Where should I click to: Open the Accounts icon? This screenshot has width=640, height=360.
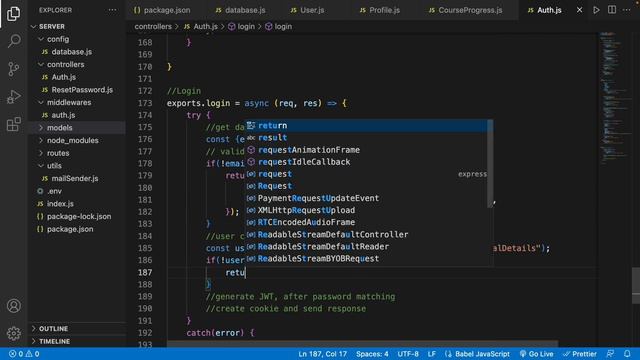pos(13,306)
